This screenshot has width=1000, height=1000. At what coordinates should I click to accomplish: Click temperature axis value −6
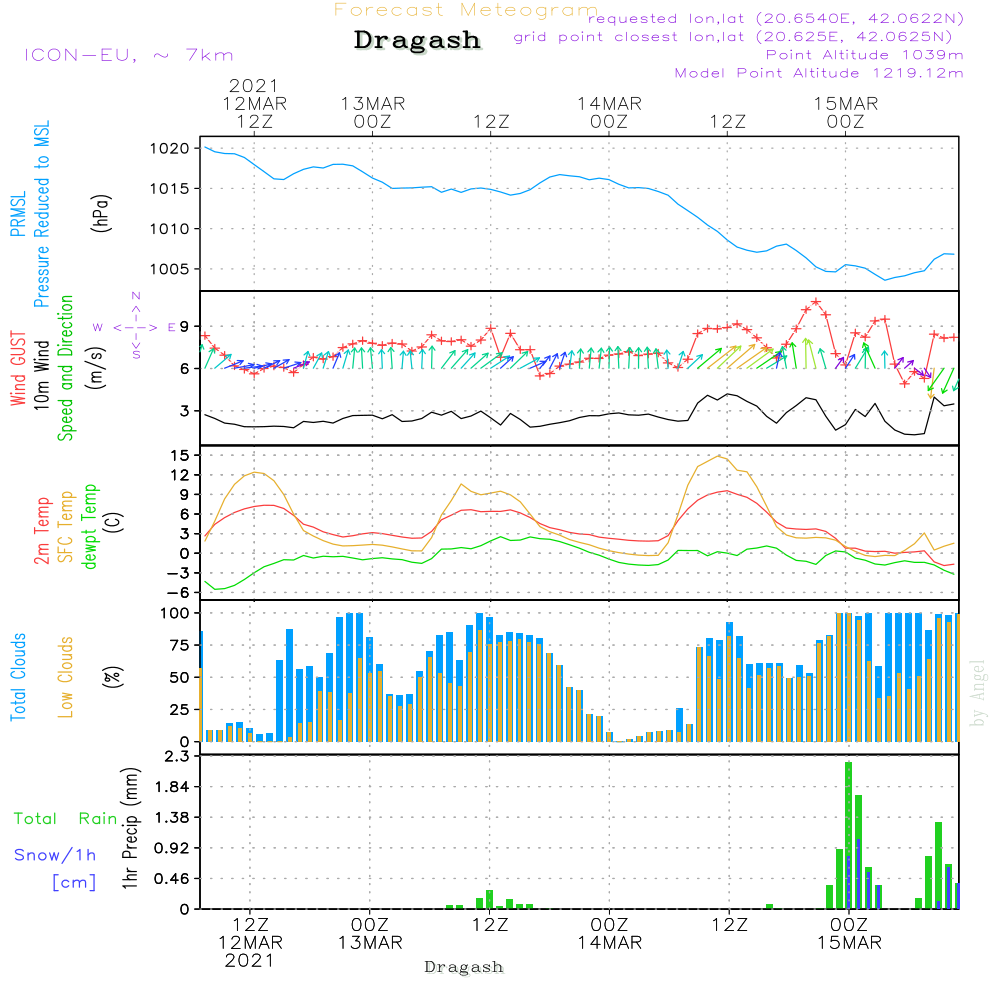tap(179, 593)
